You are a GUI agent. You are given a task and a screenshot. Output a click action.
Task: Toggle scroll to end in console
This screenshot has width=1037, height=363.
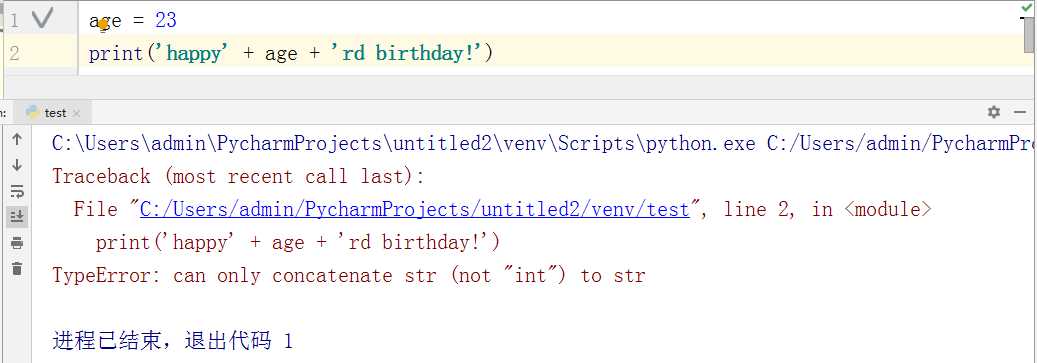(17, 216)
